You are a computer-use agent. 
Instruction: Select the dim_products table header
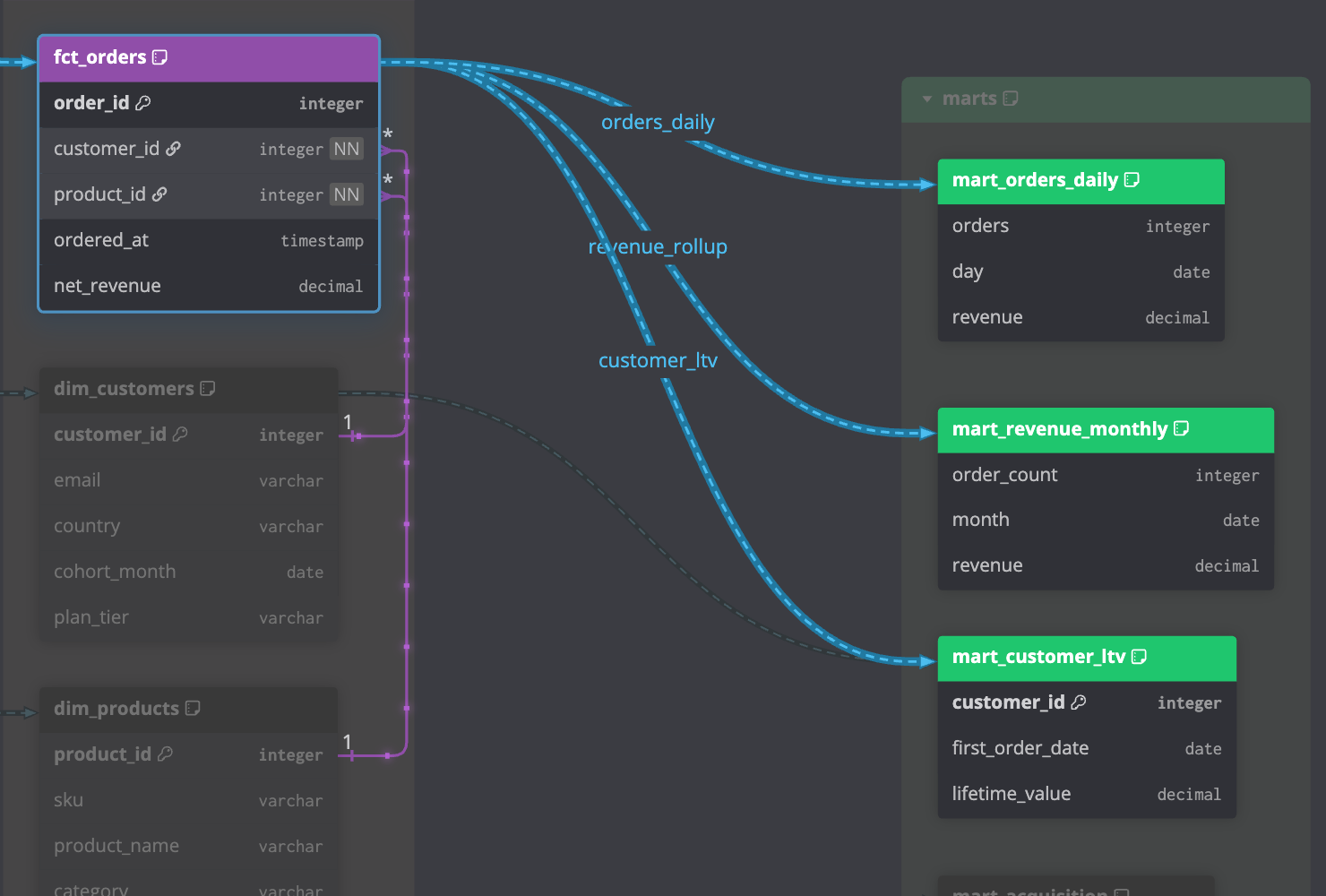[x=189, y=710]
